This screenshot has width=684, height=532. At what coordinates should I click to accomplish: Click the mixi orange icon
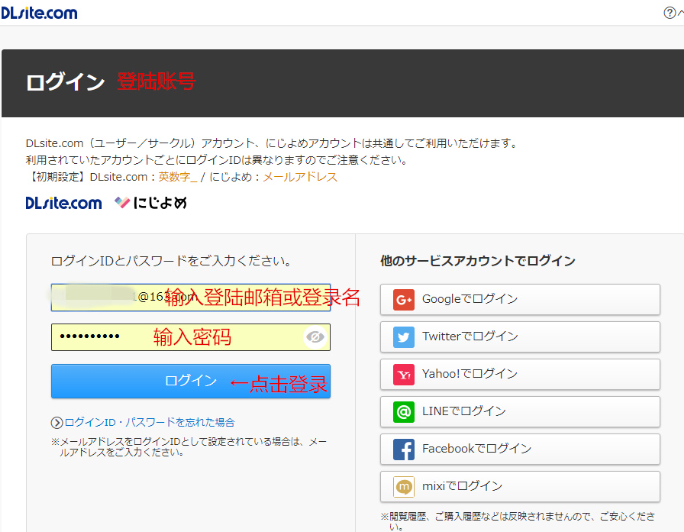click(404, 486)
